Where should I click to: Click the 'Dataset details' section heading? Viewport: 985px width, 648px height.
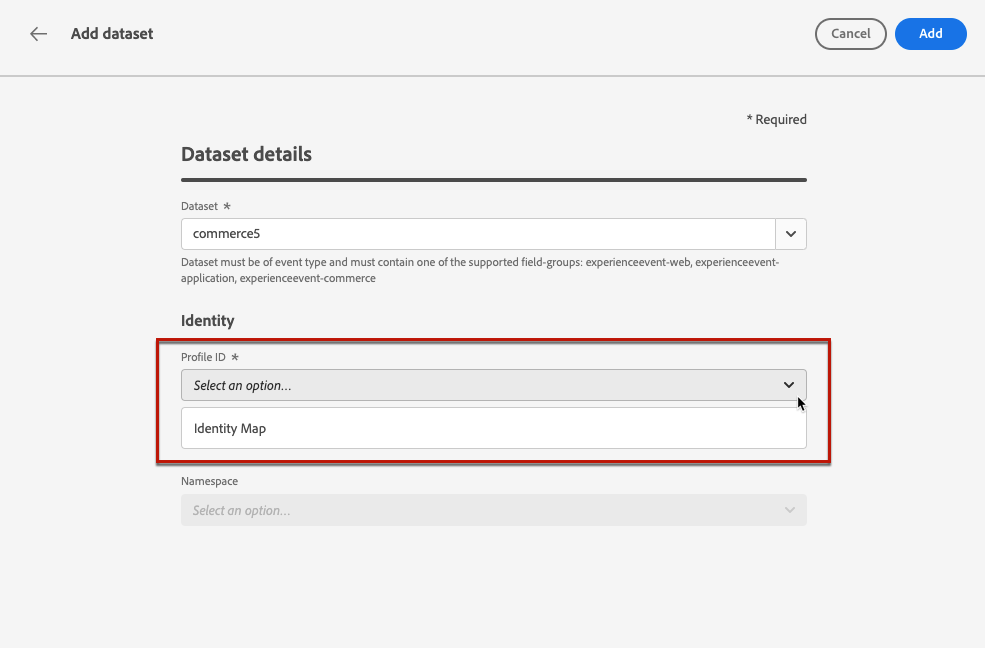(x=246, y=155)
